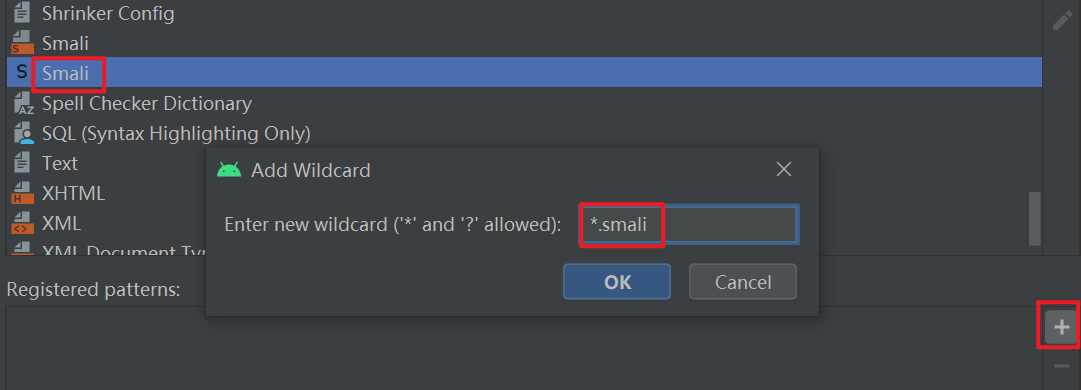
Task: Click the Shrinker Config file icon
Action: (22, 13)
